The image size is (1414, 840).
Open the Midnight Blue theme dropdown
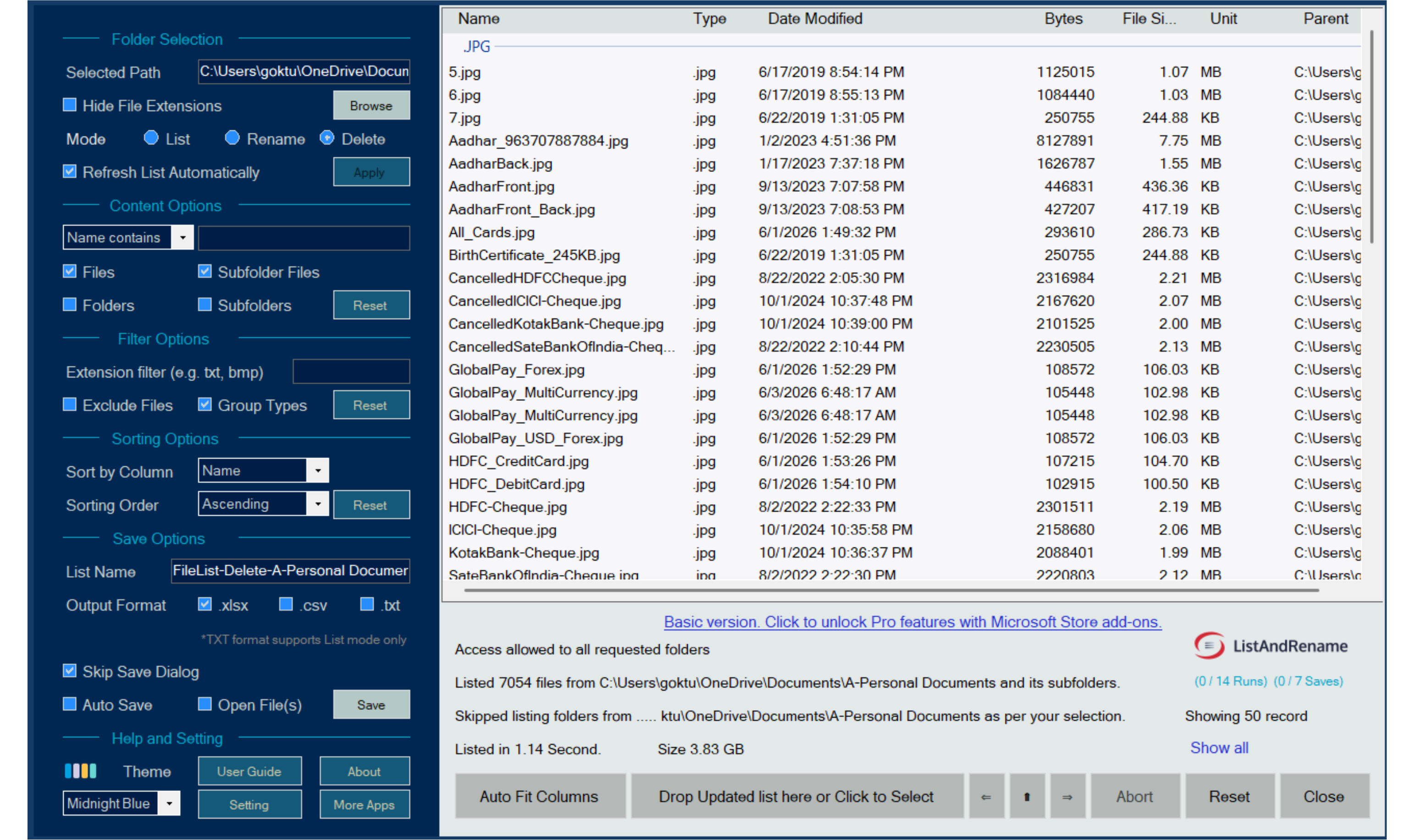click(169, 803)
